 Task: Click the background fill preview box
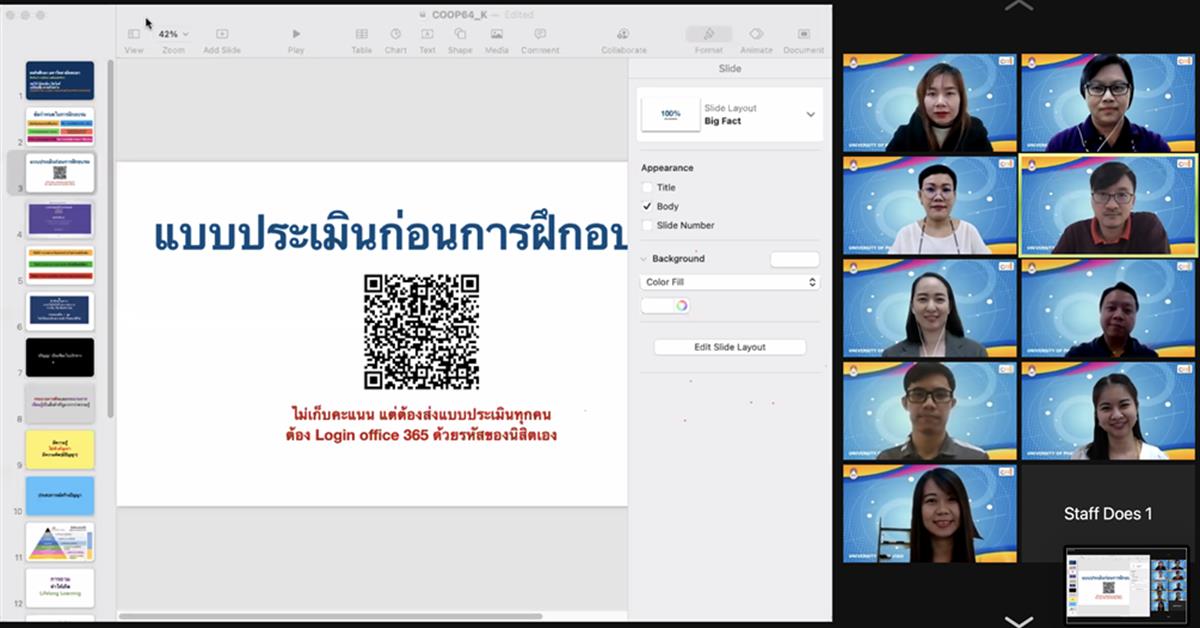tap(795, 259)
